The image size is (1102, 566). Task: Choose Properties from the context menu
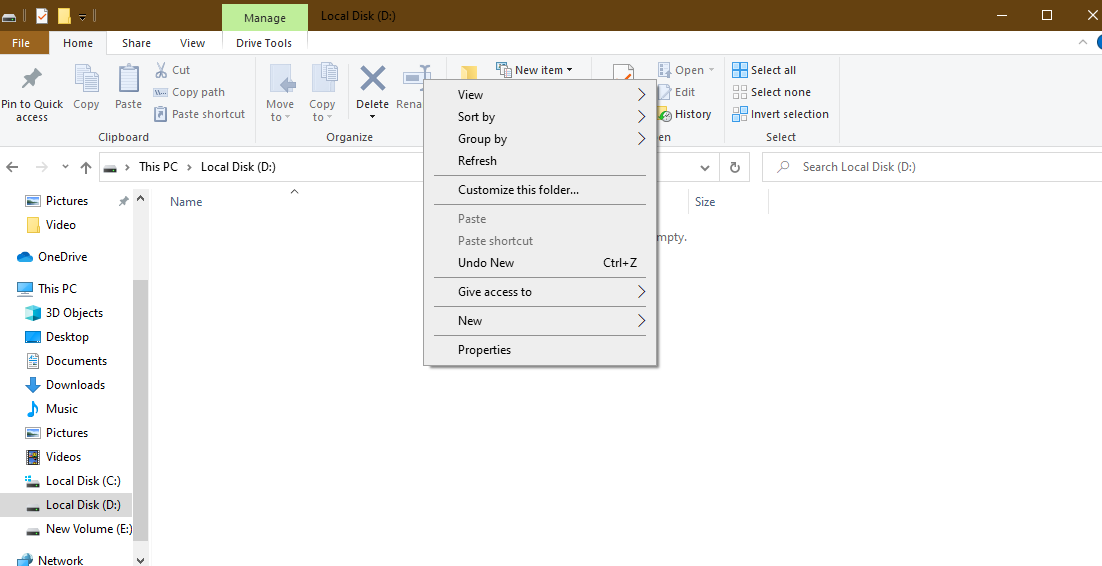485,350
